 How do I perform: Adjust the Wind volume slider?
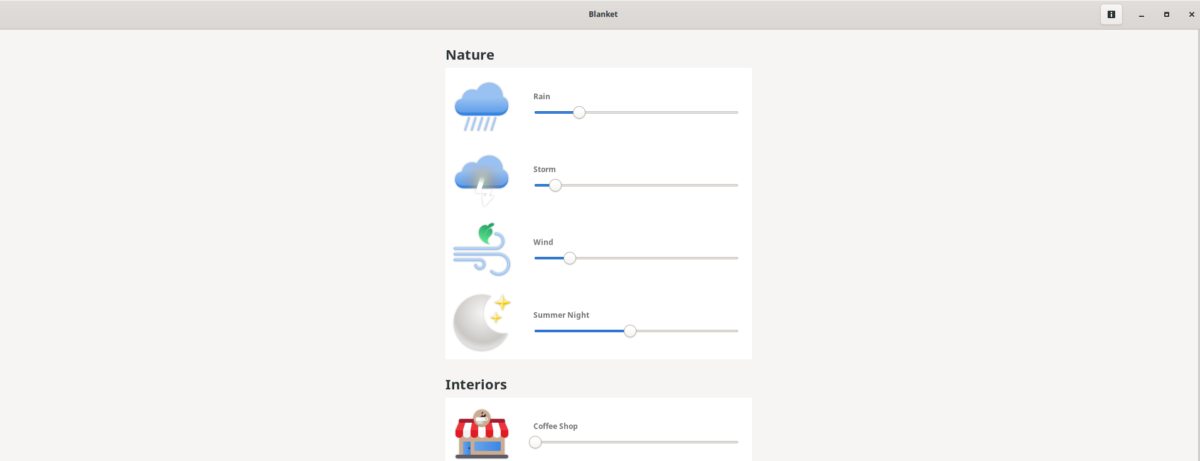coord(636,258)
